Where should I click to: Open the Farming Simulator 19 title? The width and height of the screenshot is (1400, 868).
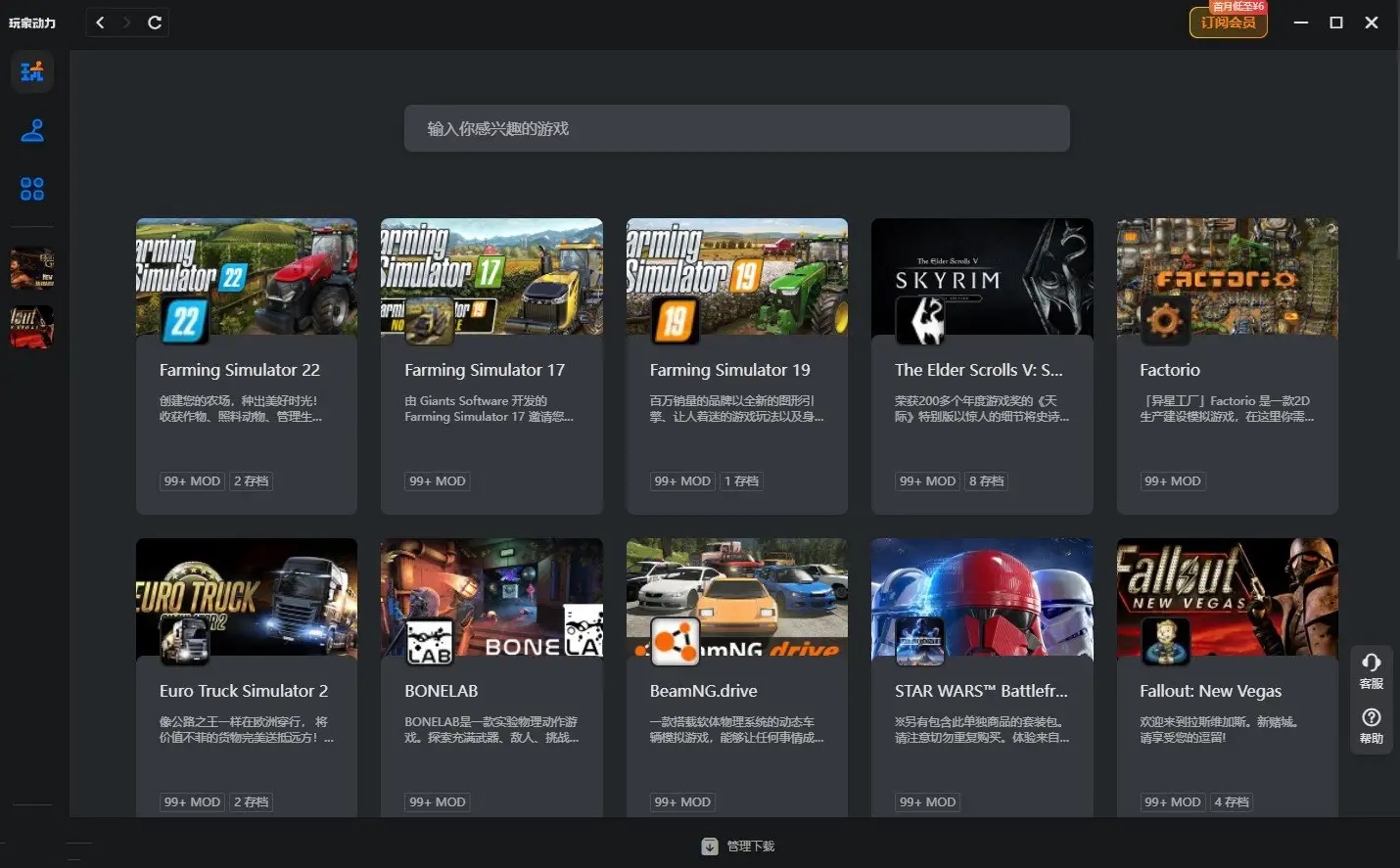tap(730, 370)
